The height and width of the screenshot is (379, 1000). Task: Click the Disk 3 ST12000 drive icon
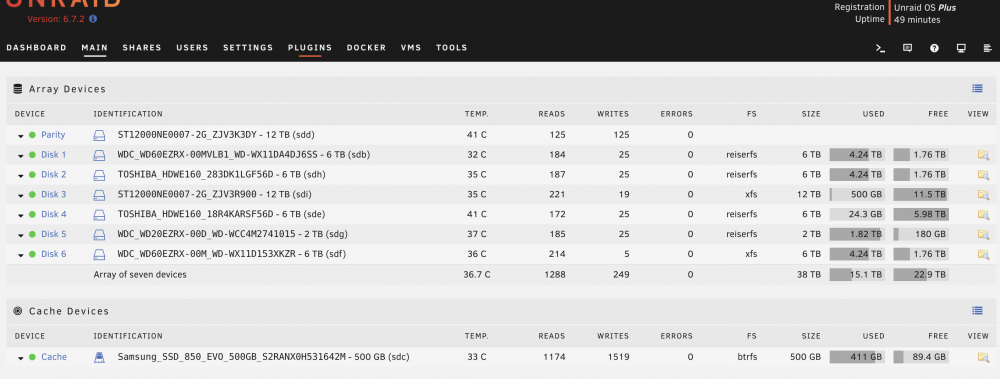coord(99,195)
